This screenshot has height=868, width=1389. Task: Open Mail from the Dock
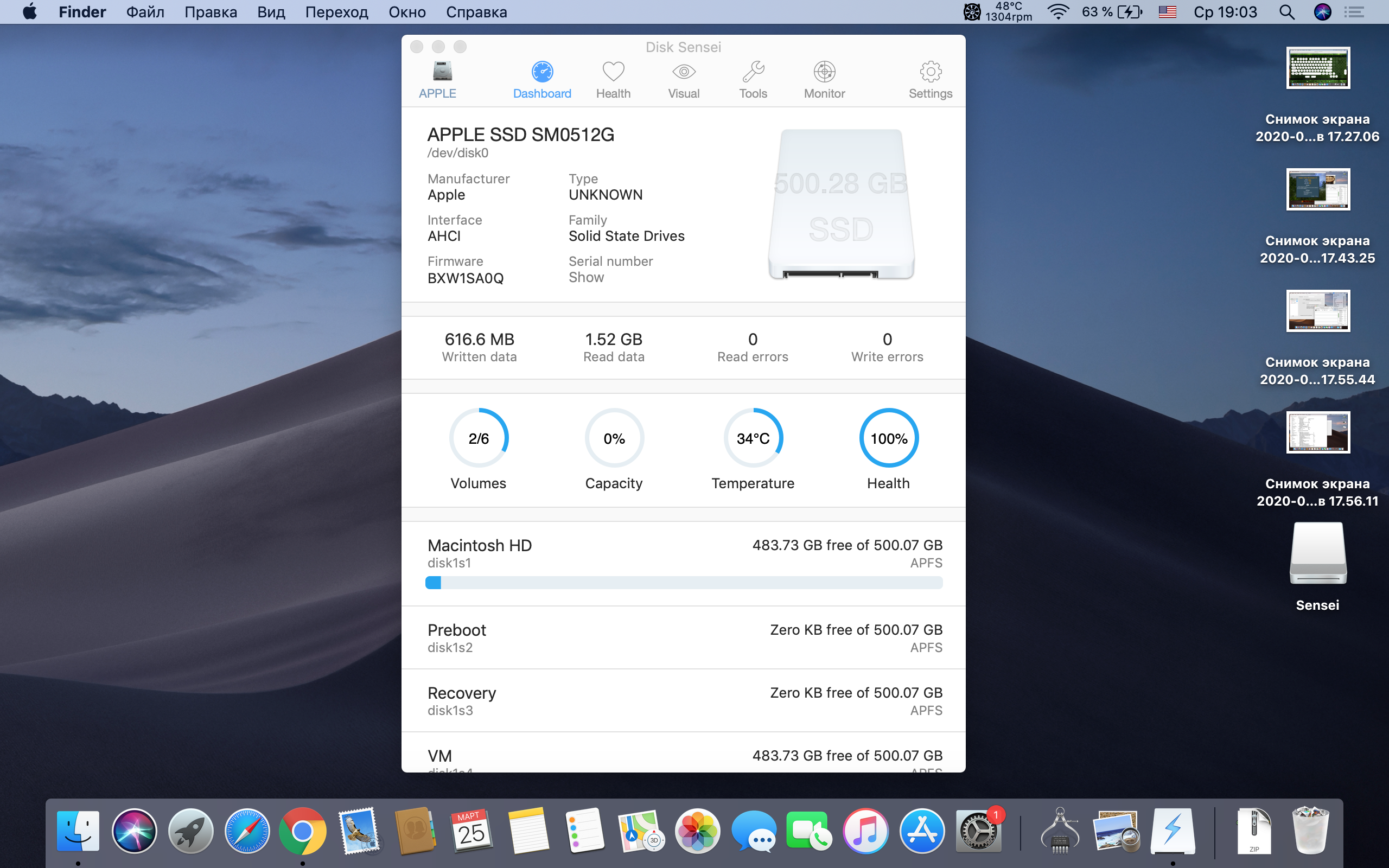coord(359,831)
